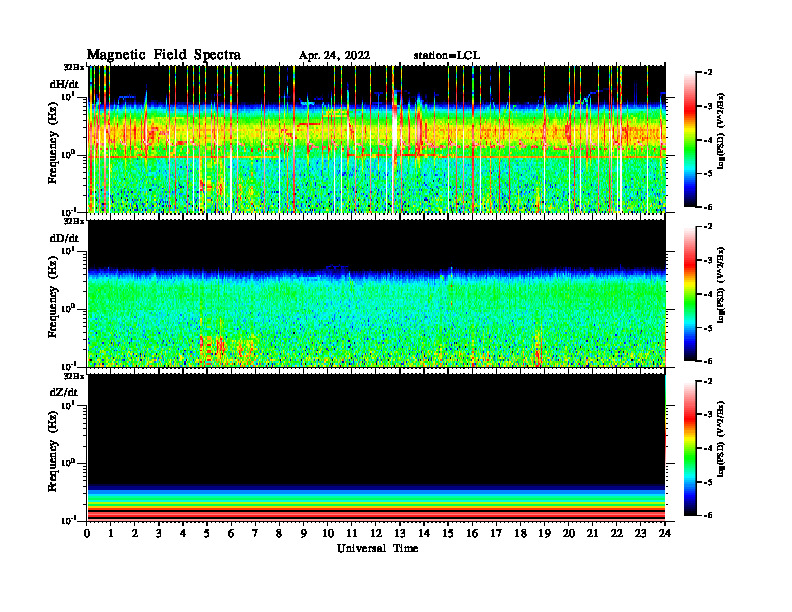Click the 'Universal Time' axis title
This screenshot has height=612, width=792.
click(x=377, y=548)
